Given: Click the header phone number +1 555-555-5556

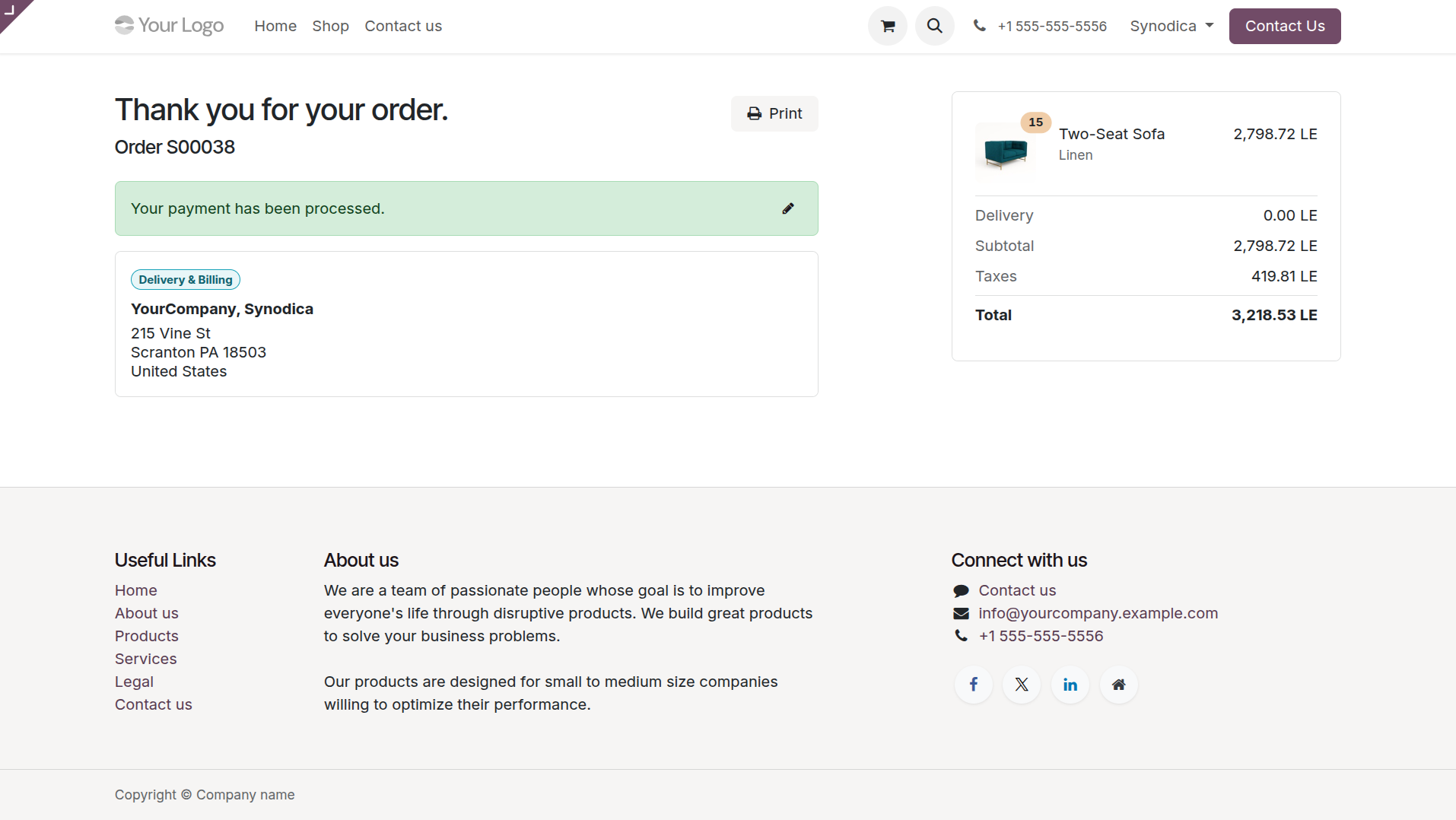Looking at the screenshot, I should [1051, 26].
